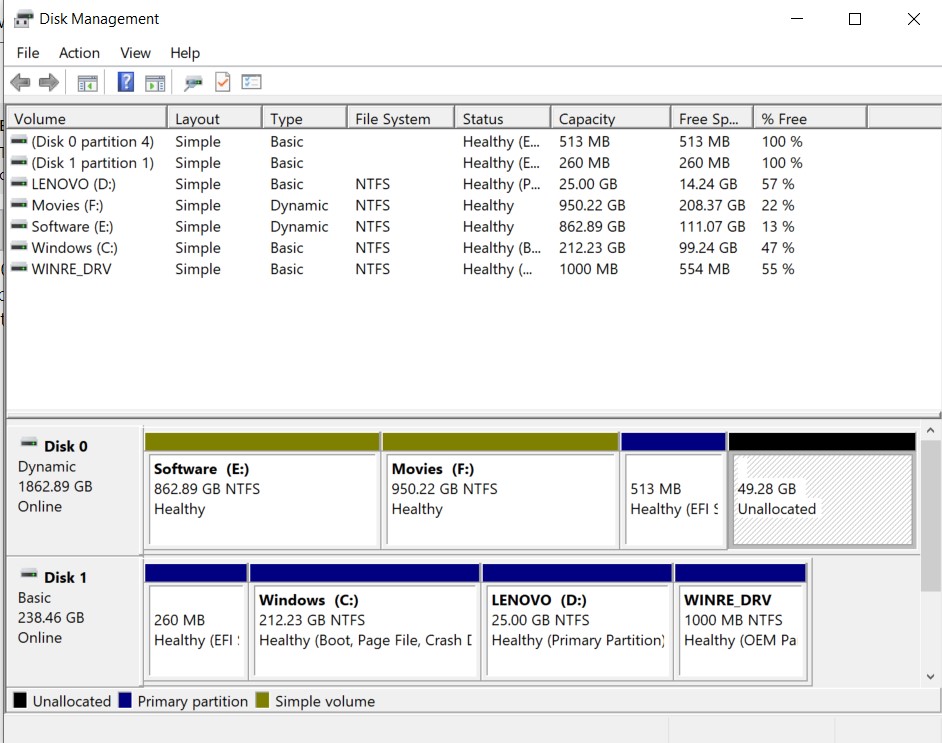Select the Movies (F:) row in volume list
Image resolution: width=942 pixels, height=743 pixels.
[69, 206]
